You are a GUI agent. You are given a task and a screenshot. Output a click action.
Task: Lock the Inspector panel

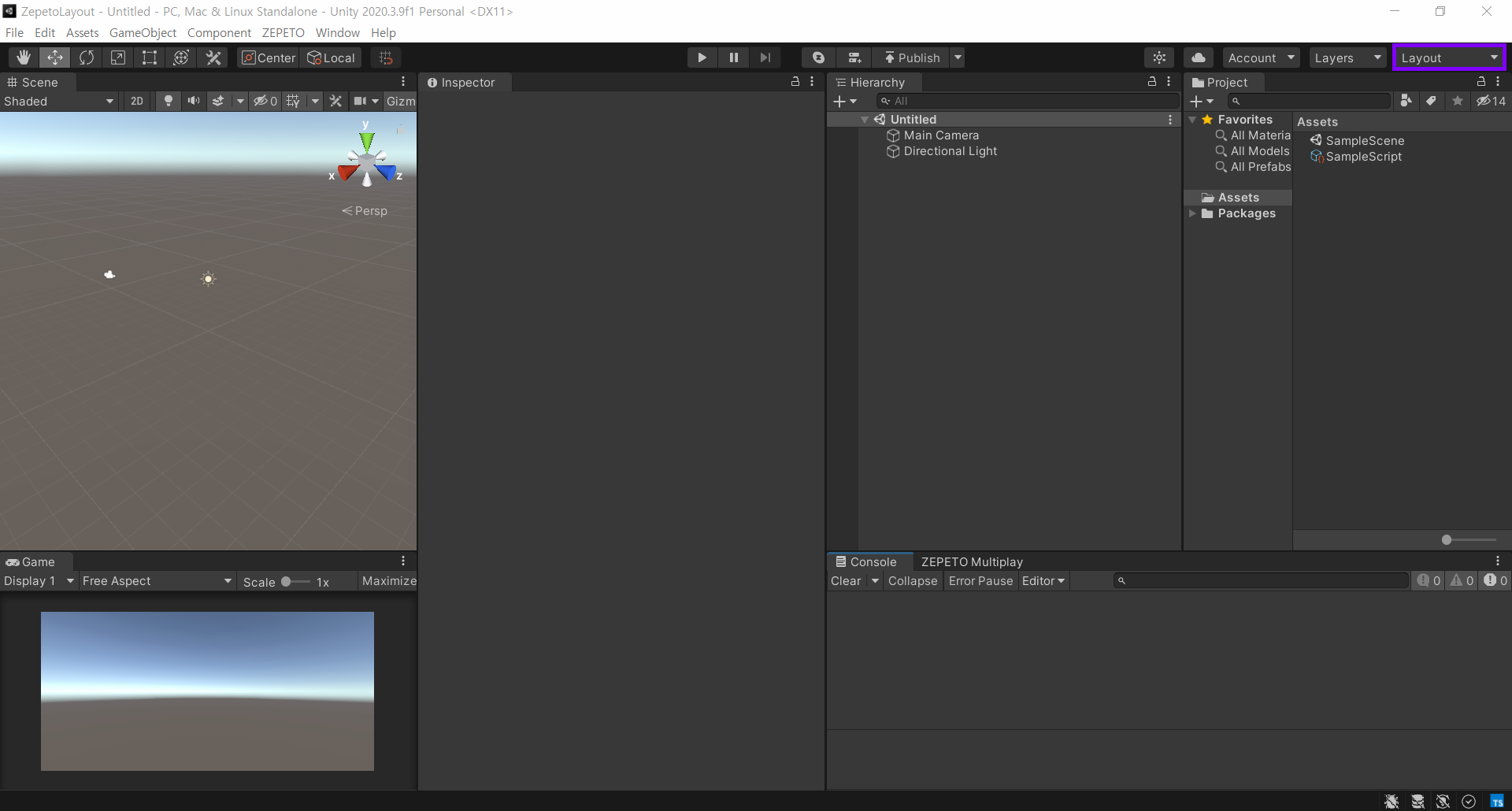(x=795, y=82)
